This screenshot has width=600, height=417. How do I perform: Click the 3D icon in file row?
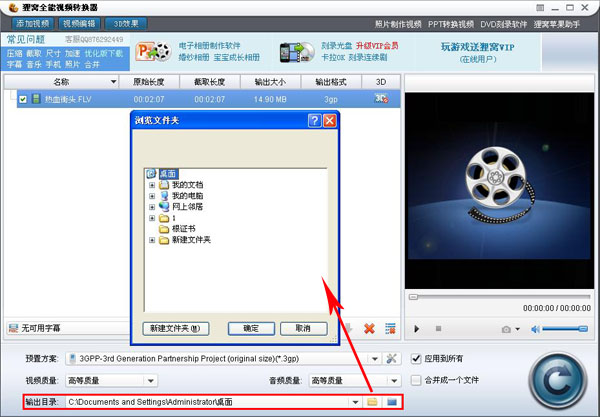pos(381,99)
